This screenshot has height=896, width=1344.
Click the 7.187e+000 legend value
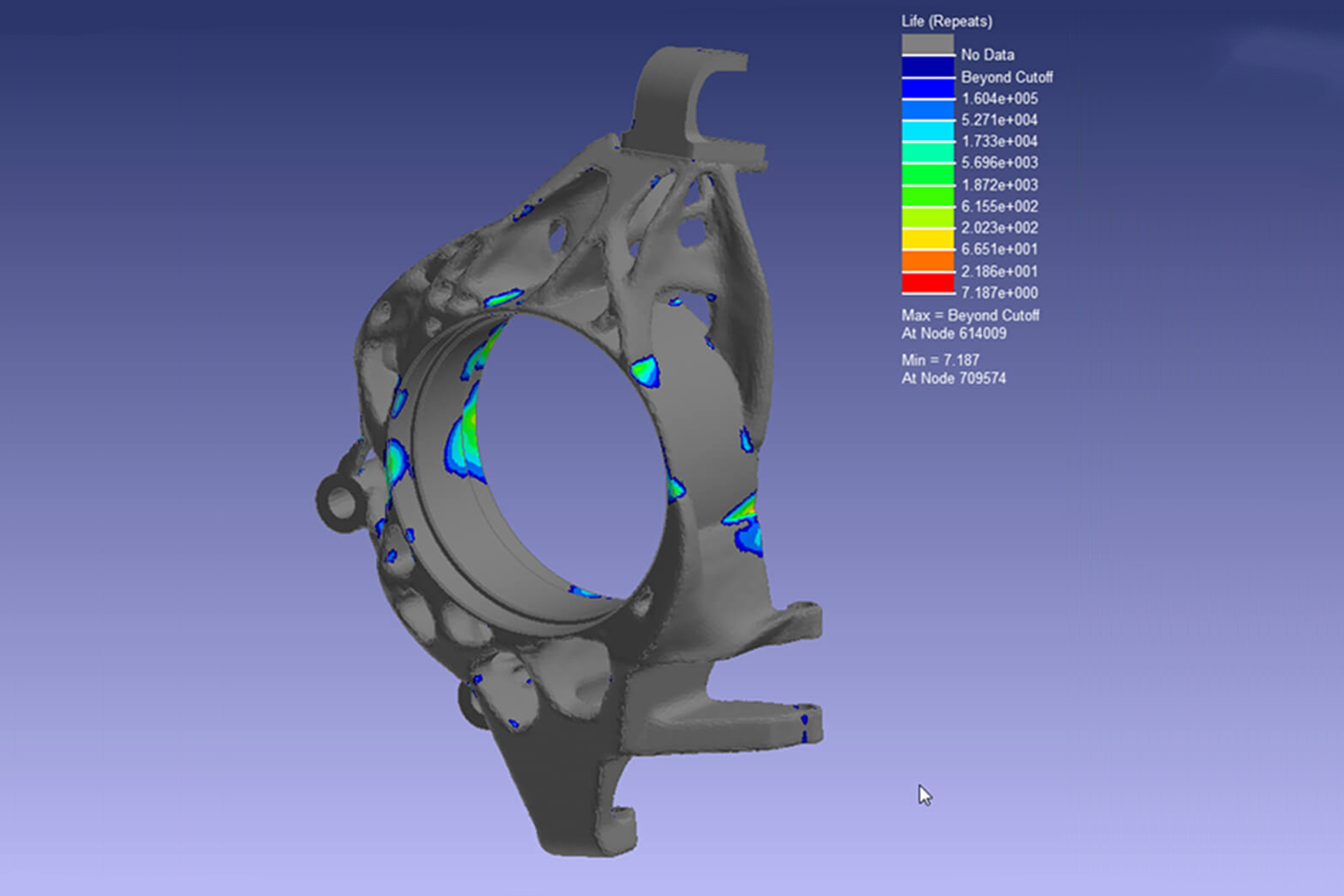[999, 293]
